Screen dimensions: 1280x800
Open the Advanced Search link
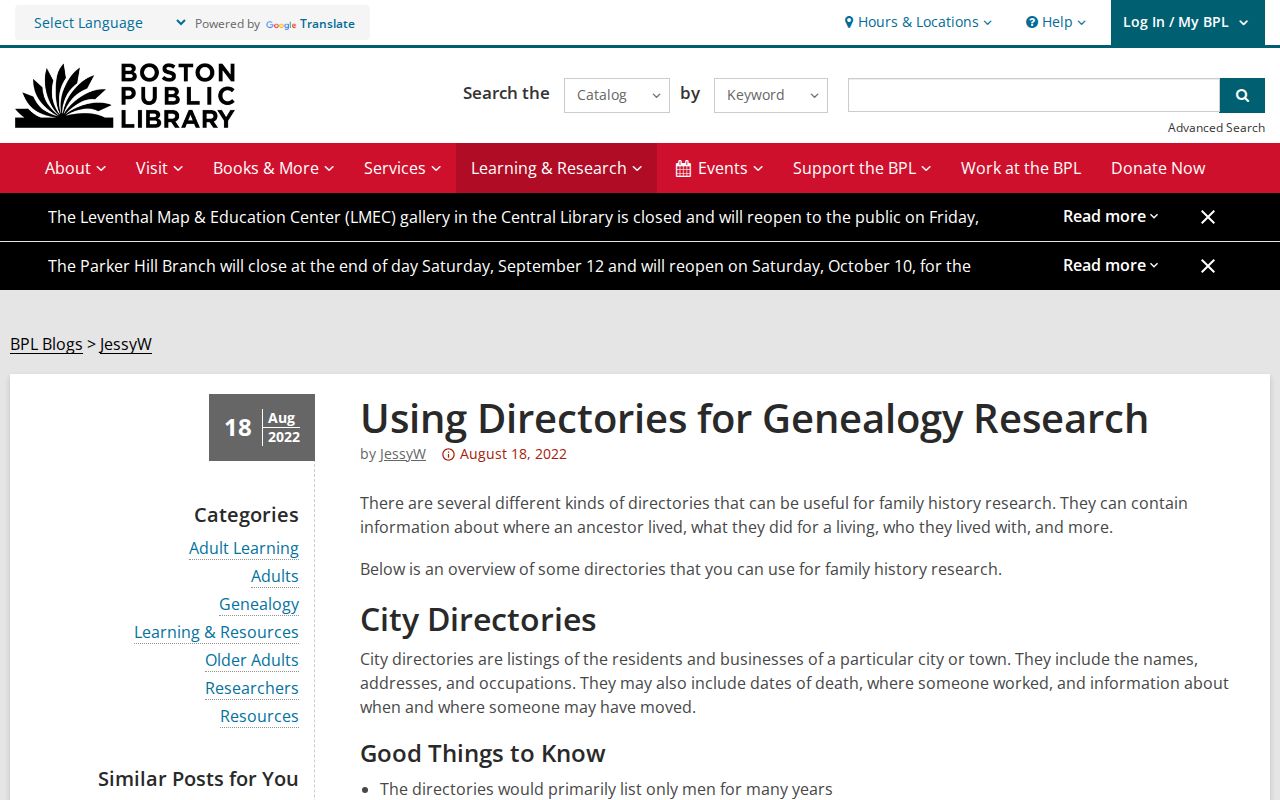pyautogui.click(x=1216, y=128)
